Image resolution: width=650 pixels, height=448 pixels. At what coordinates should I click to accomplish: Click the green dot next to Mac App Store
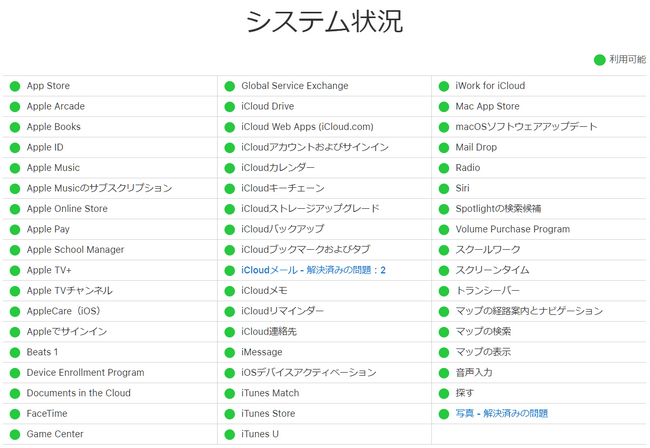pos(444,107)
